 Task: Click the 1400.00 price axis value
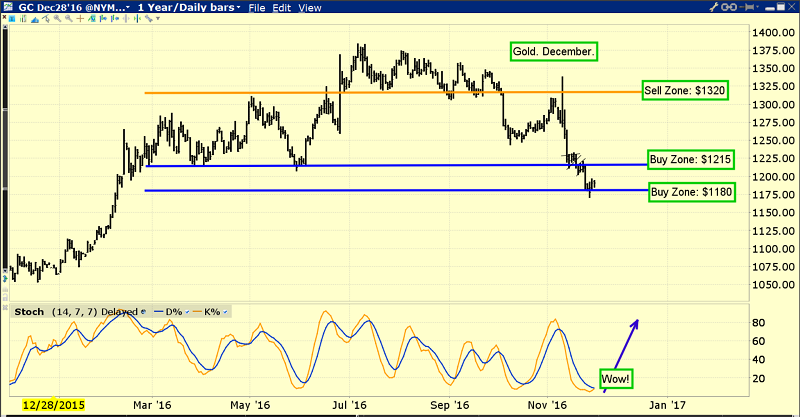[x=773, y=33]
